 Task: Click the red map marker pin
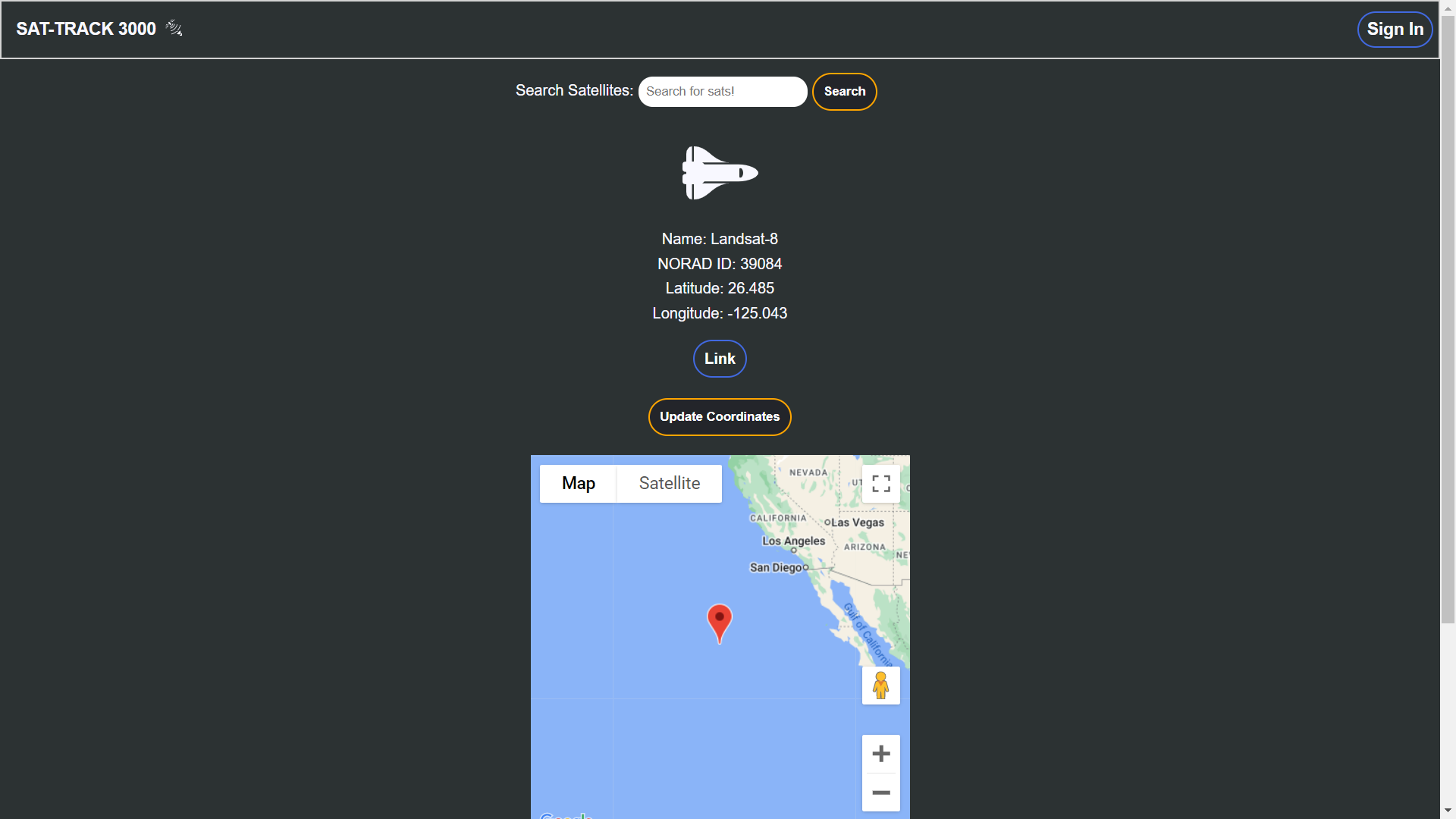(x=720, y=624)
